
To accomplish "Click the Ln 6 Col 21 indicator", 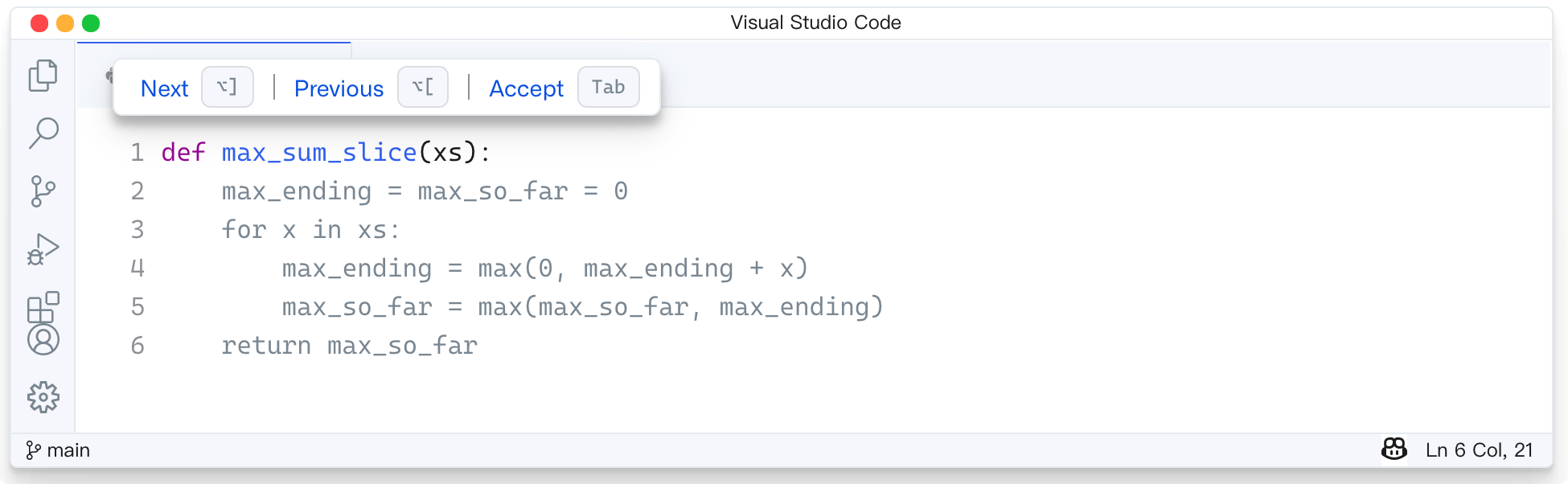I will [x=1479, y=450].
